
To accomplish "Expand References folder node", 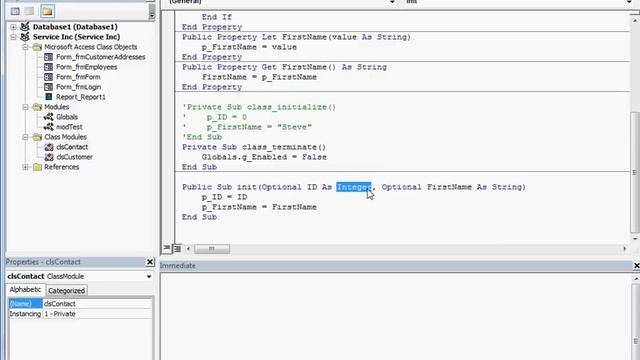I will (x=25, y=167).
